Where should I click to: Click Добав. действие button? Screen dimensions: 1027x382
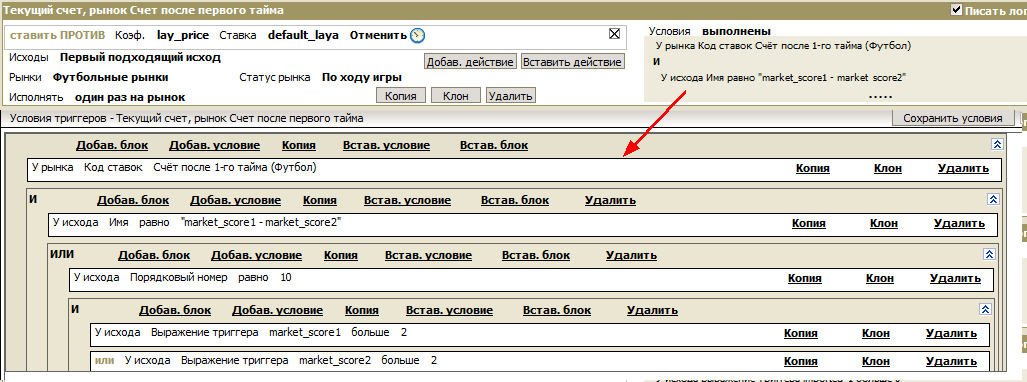(470, 62)
